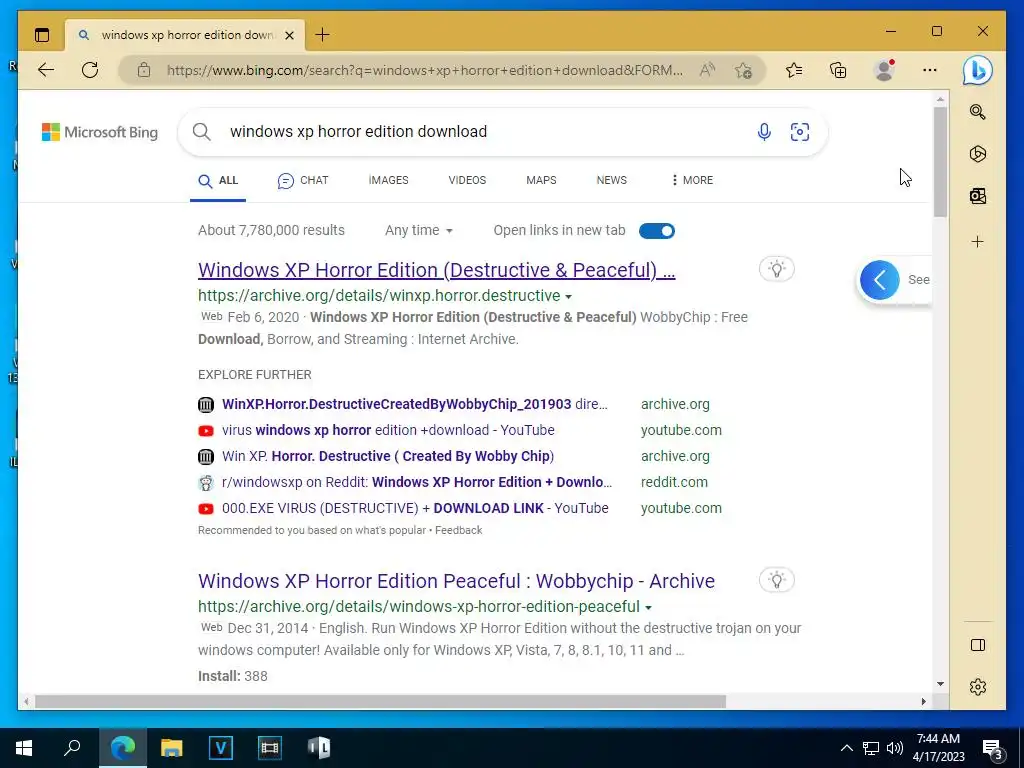The width and height of the screenshot is (1024, 768).
Task: Click the Read aloud icon in address bar
Action: pyautogui.click(x=707, y=70)
